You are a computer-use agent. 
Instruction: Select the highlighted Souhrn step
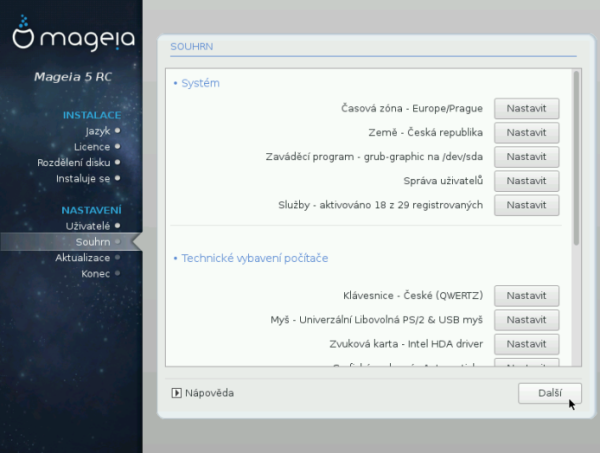pos(71,242)
